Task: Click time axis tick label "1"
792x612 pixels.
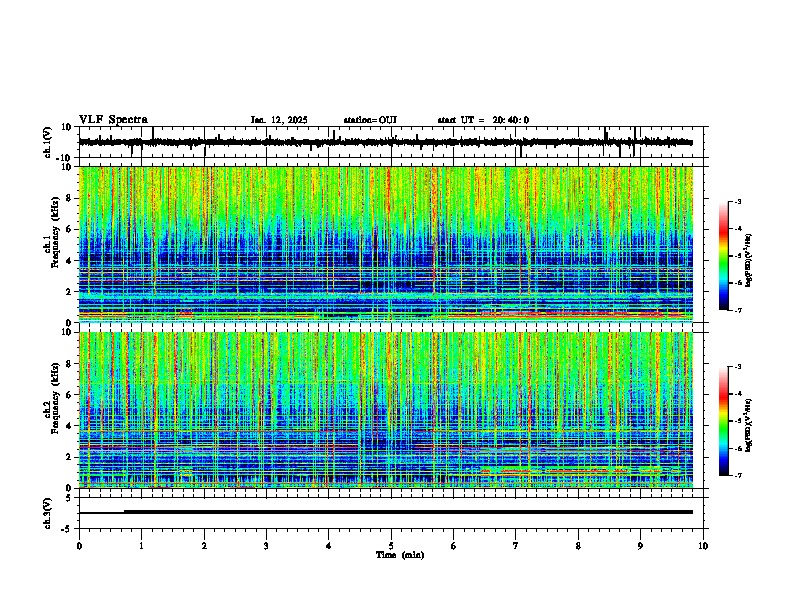Action: pos(141,546)
